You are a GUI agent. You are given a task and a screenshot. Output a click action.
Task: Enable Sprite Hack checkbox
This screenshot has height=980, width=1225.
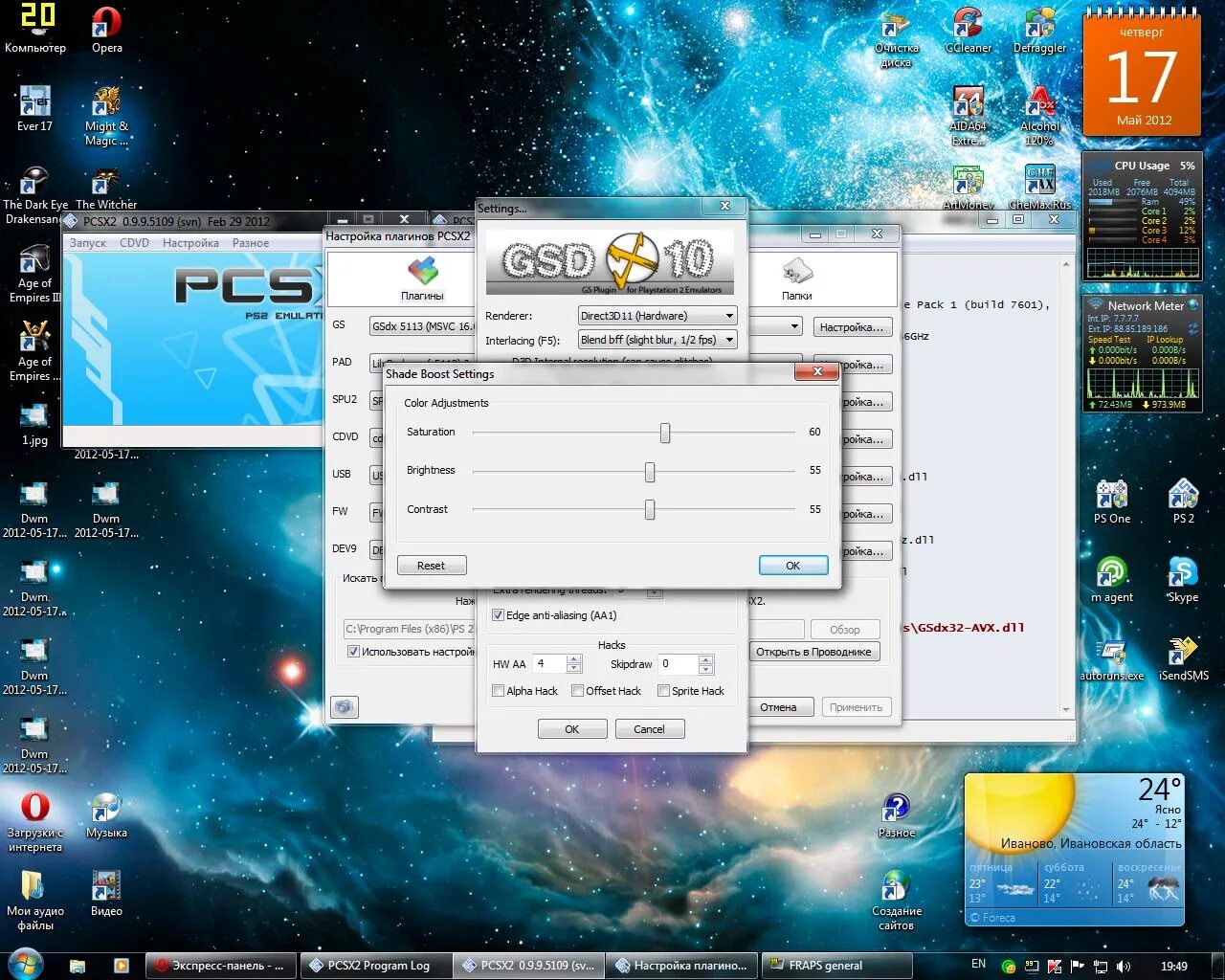(663, 691)
